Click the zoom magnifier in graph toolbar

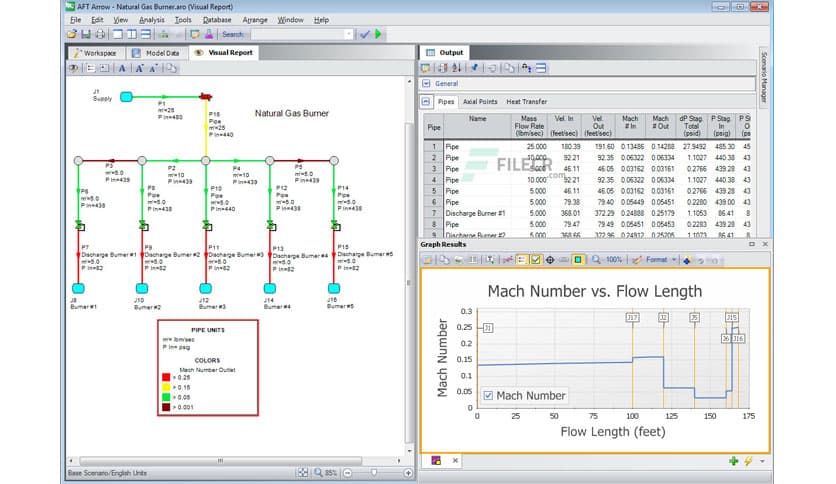(x=596, y=260)
